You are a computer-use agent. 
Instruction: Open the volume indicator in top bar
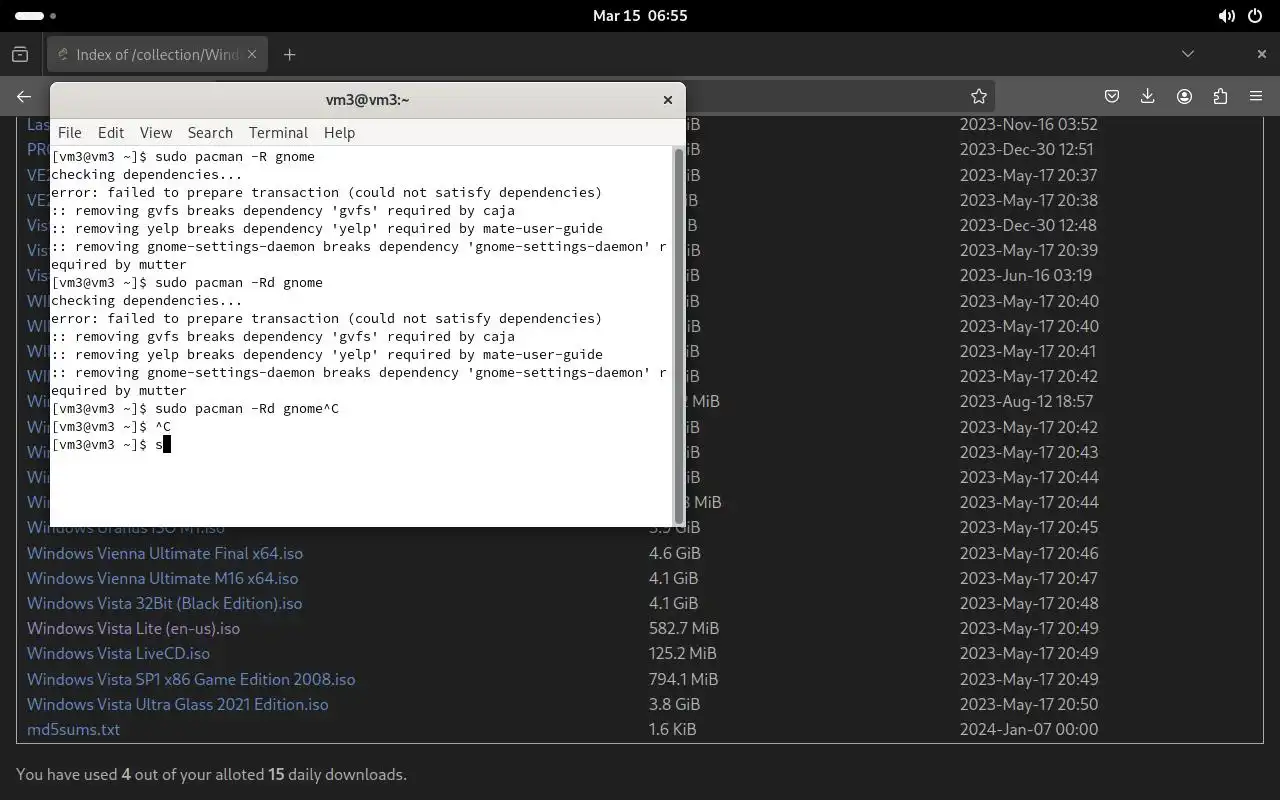click(x=1226, y=16)
